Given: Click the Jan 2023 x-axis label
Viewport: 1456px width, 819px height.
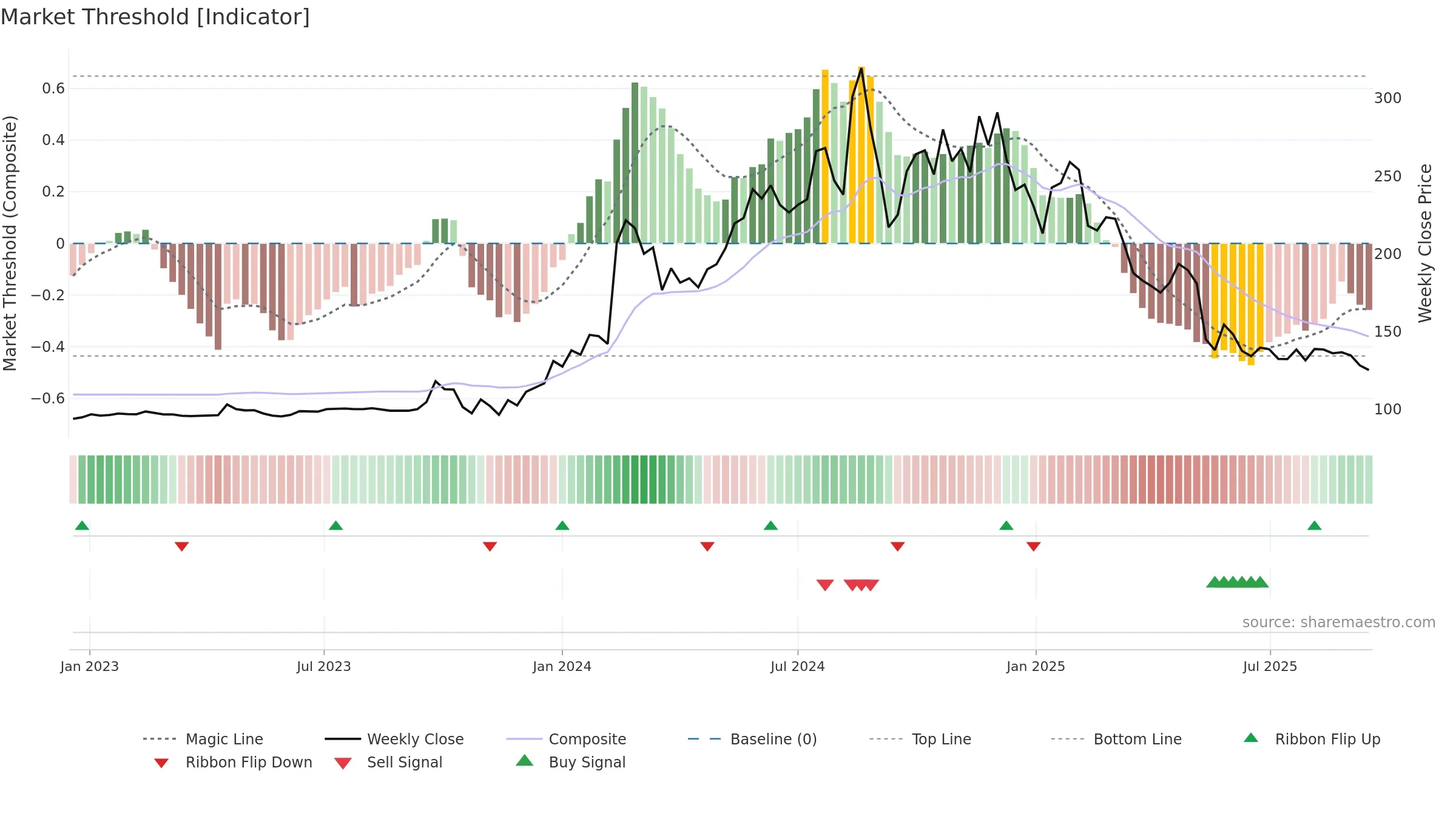Looking at the screenshot, I should click(90, 666).
